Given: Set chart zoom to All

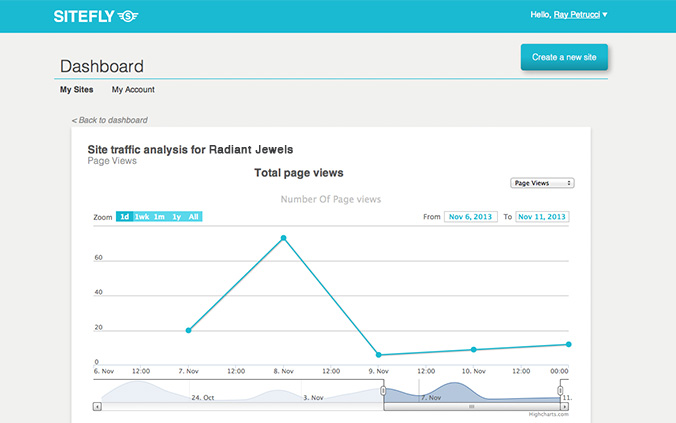Looking at the screenshot, I should (x=194, y=216).
